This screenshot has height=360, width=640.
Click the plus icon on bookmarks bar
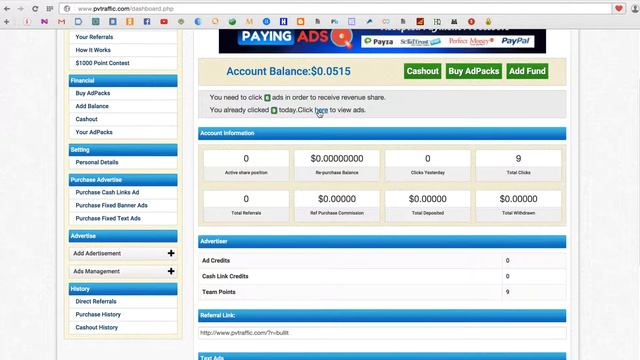coord(7,22)
